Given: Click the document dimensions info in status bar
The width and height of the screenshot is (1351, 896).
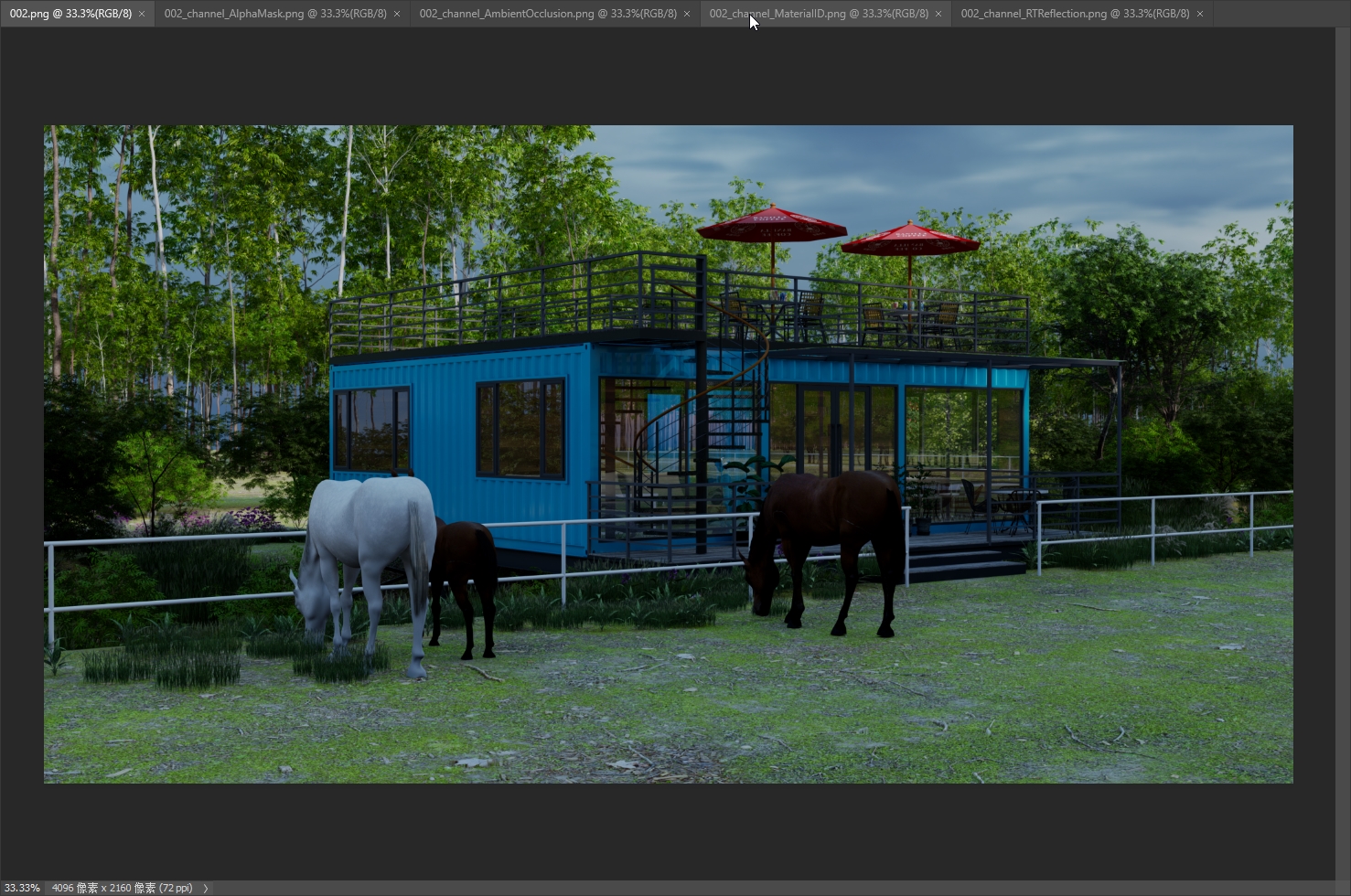Looking at the screenshot, I should point(122,888).
